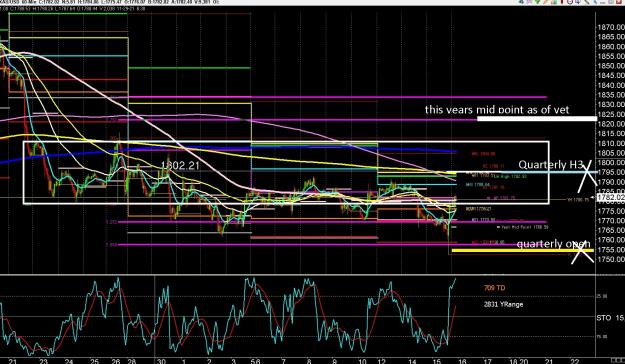The height and width of the screenshot is (364, 625).
Task: Click the 1750.00 price axis label
Action: pos(611,259)
